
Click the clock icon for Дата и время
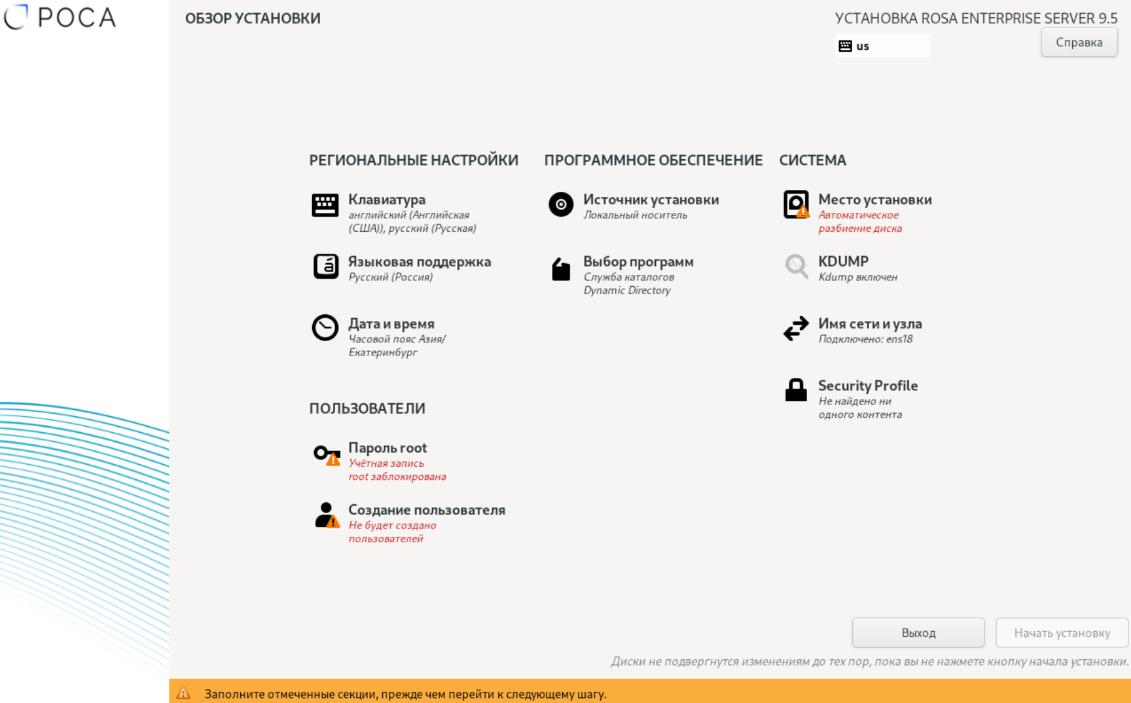tap(325, 328)
